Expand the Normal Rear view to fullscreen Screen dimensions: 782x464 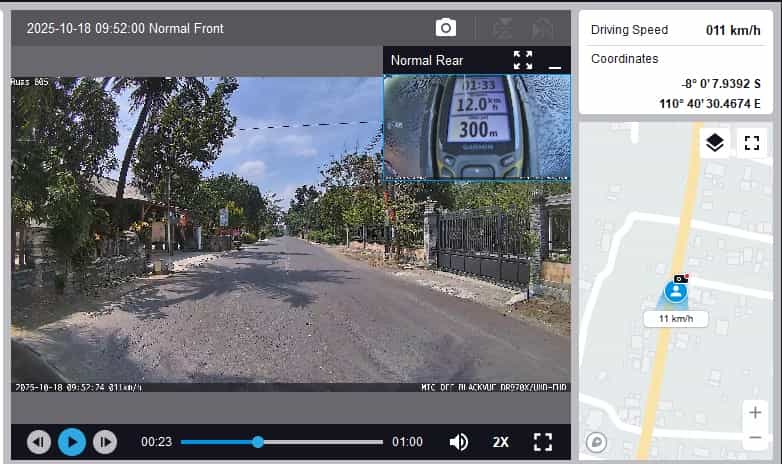[x=523, y=60]
